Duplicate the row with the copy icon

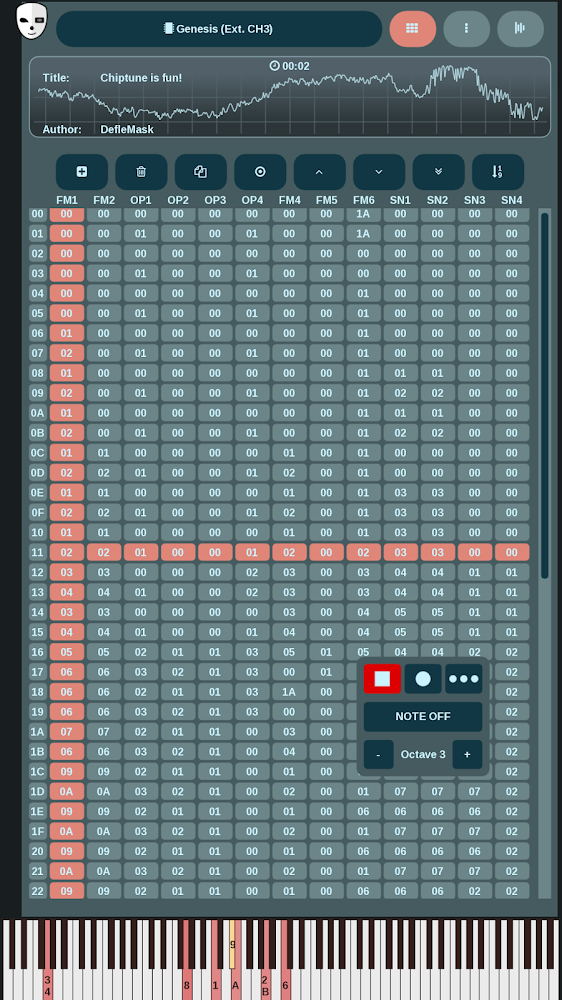[200, 172]
